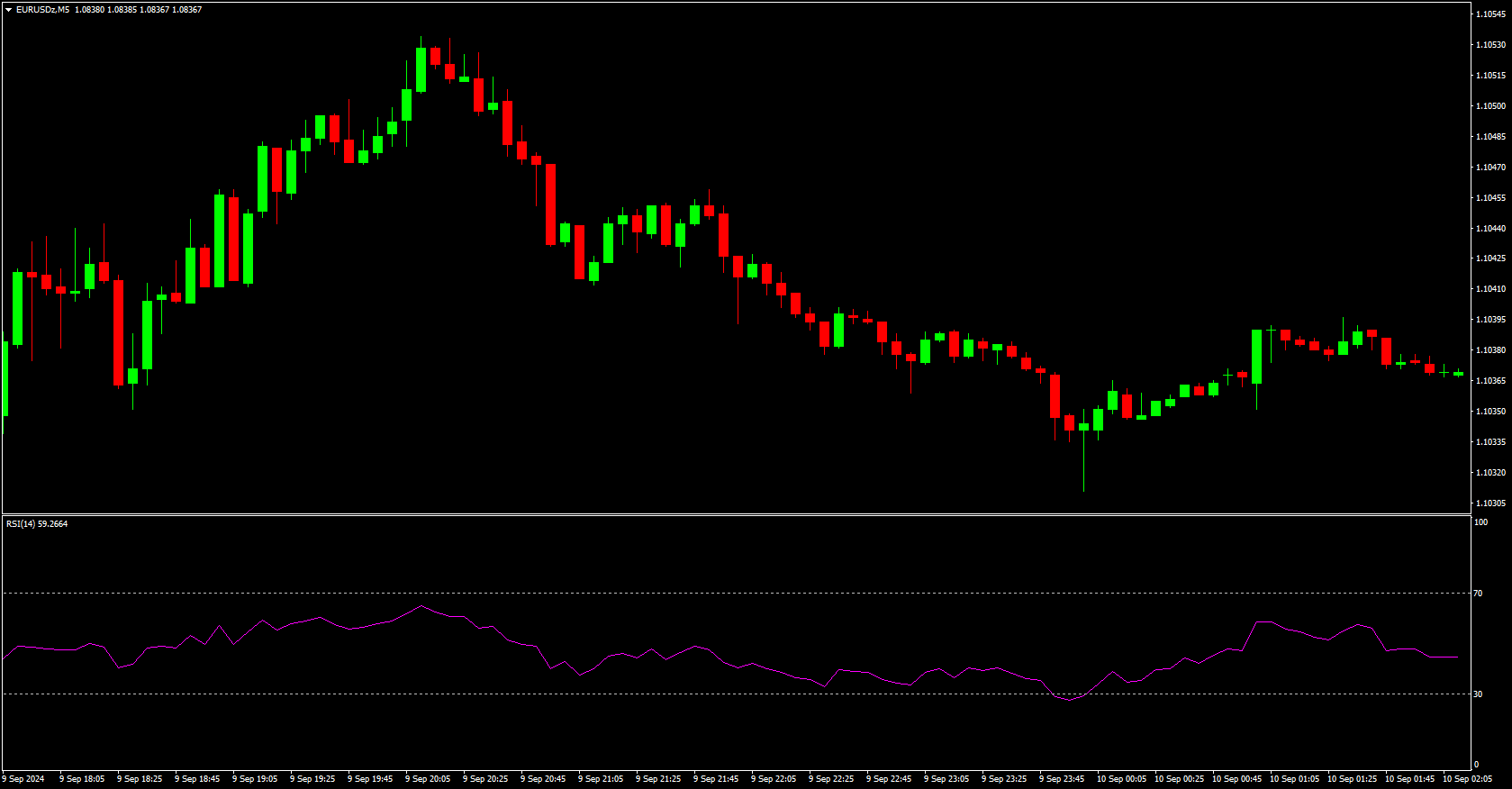The image size is (1512, 789).
Task: Click the 10 Sep 01:25 time axis label
Action: click(x=1353, y=779)
